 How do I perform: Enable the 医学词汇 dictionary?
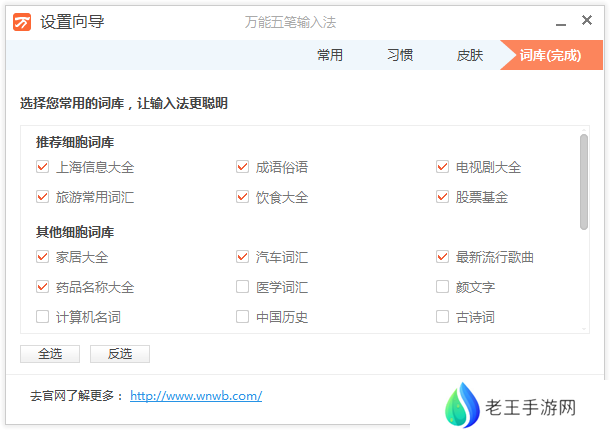pyautogui.click(x=242, y=286)
